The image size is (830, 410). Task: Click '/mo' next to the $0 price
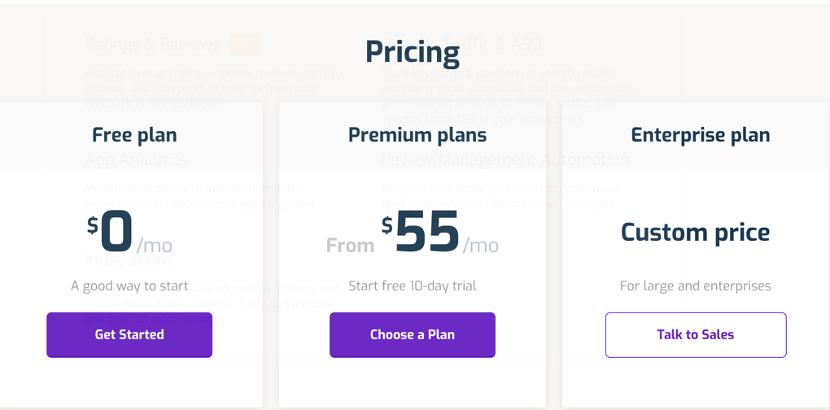coord(155,245)
